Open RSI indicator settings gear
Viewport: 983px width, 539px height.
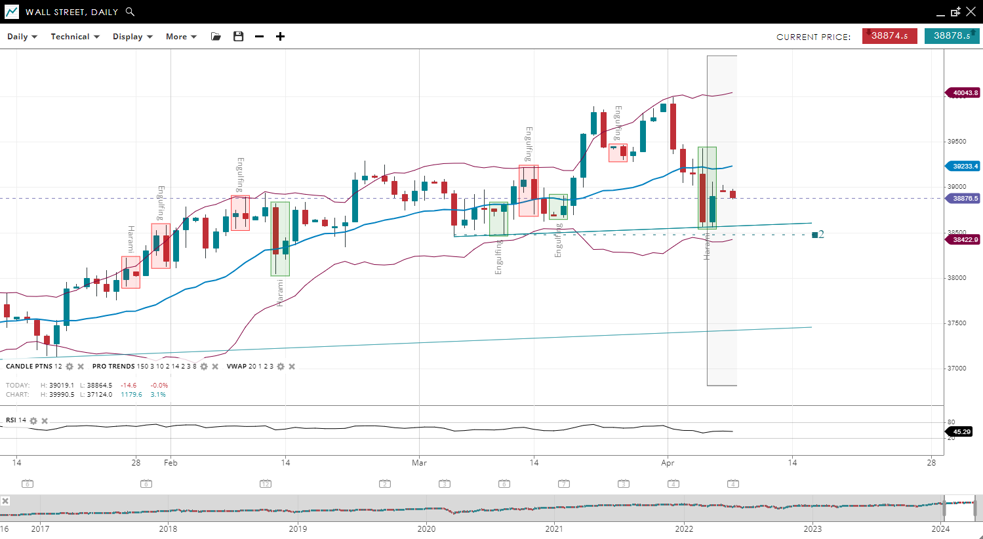pos(33,421)
